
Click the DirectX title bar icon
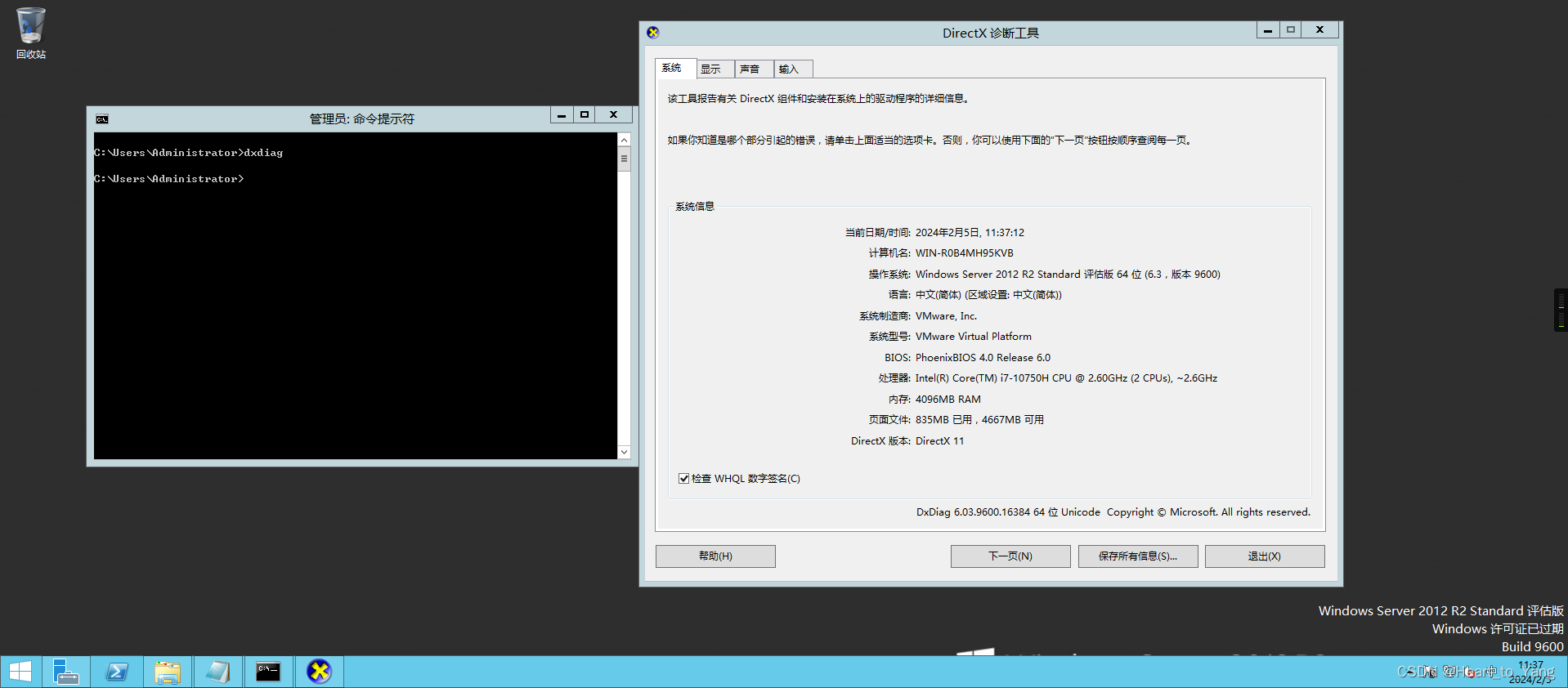click(x=652, y=33)
